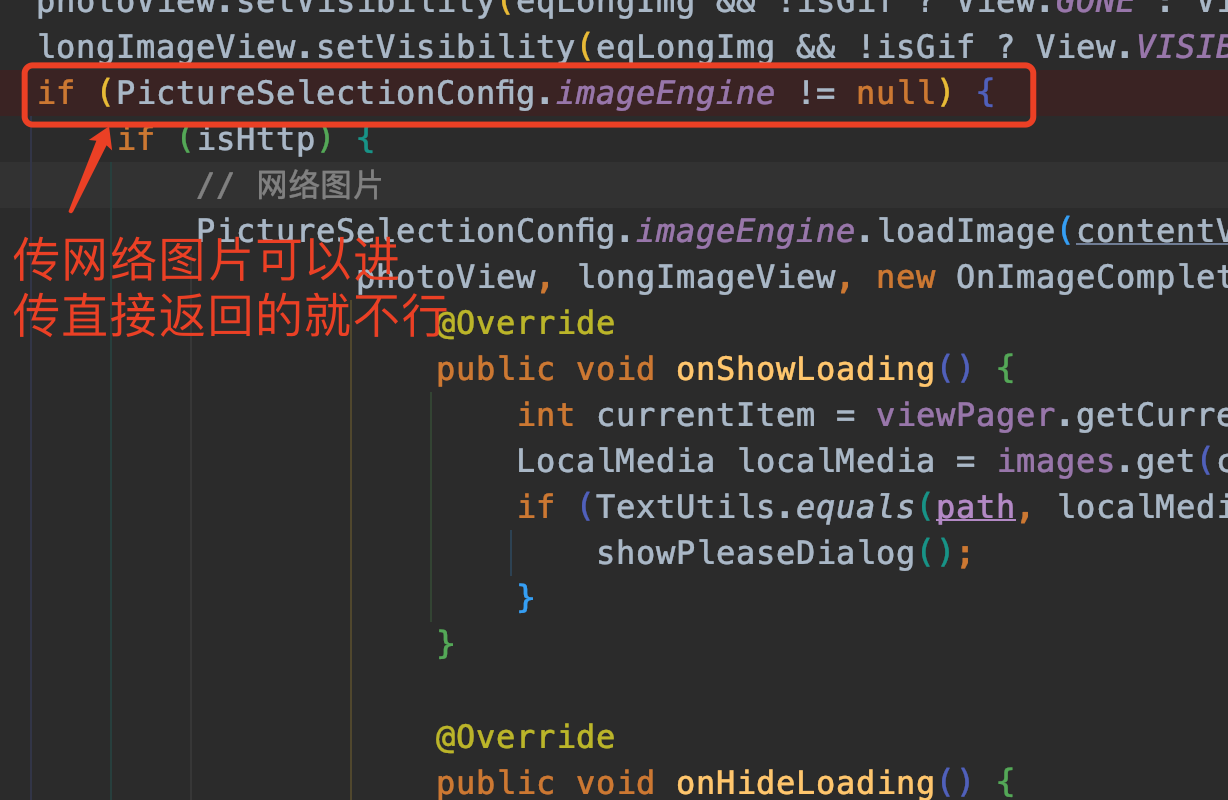1228x800 pixels.
Task: Click the View.GONE constant at the top
Action: pyautogui.click(x=1095, y=8)
